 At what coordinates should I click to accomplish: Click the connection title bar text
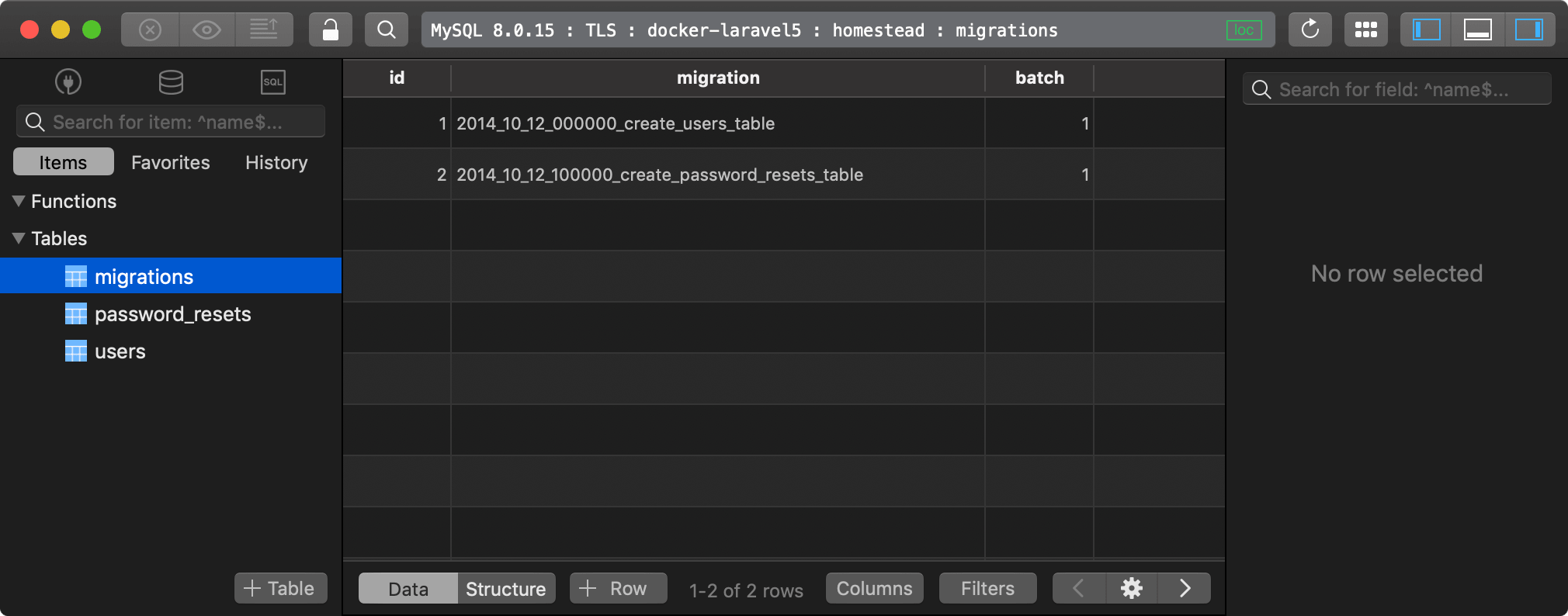point(744,30)
